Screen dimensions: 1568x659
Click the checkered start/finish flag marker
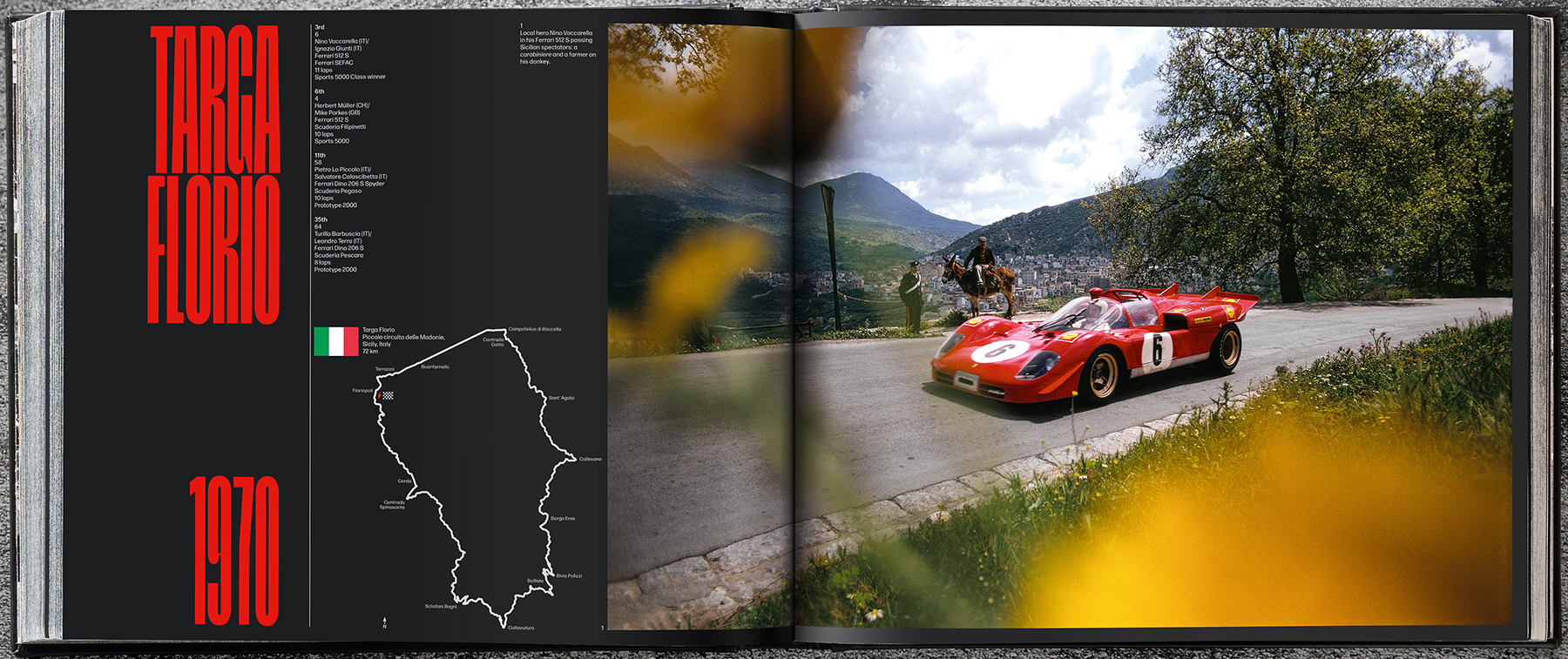[387, 396]
